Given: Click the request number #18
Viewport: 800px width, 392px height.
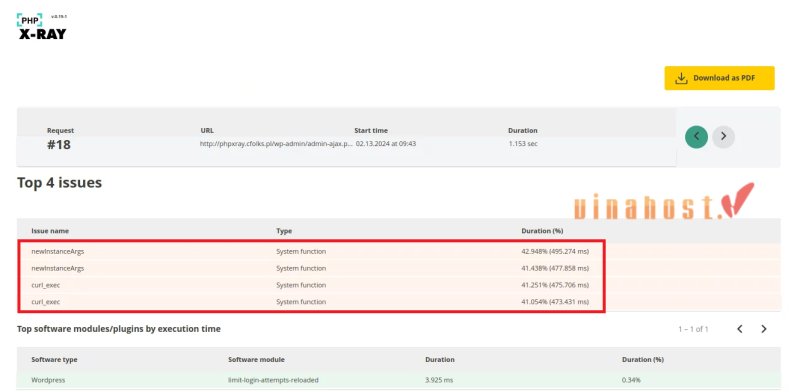Looking at the screenshot, I should coord(59,144).
